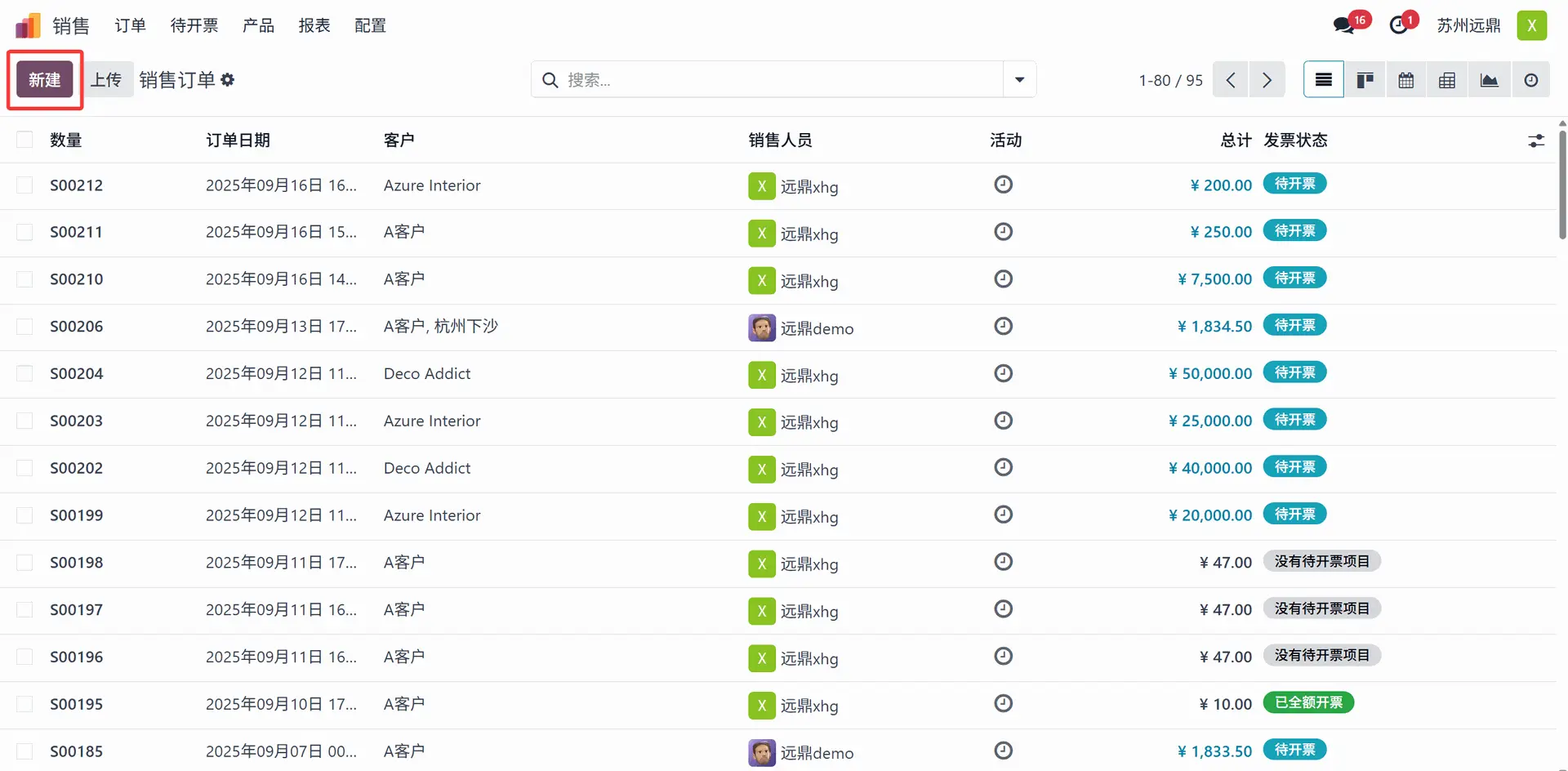Viewport: 1568px width, 771px height.
Task: Open optional columns adjuster in table header
Action: click(1536, 140)
